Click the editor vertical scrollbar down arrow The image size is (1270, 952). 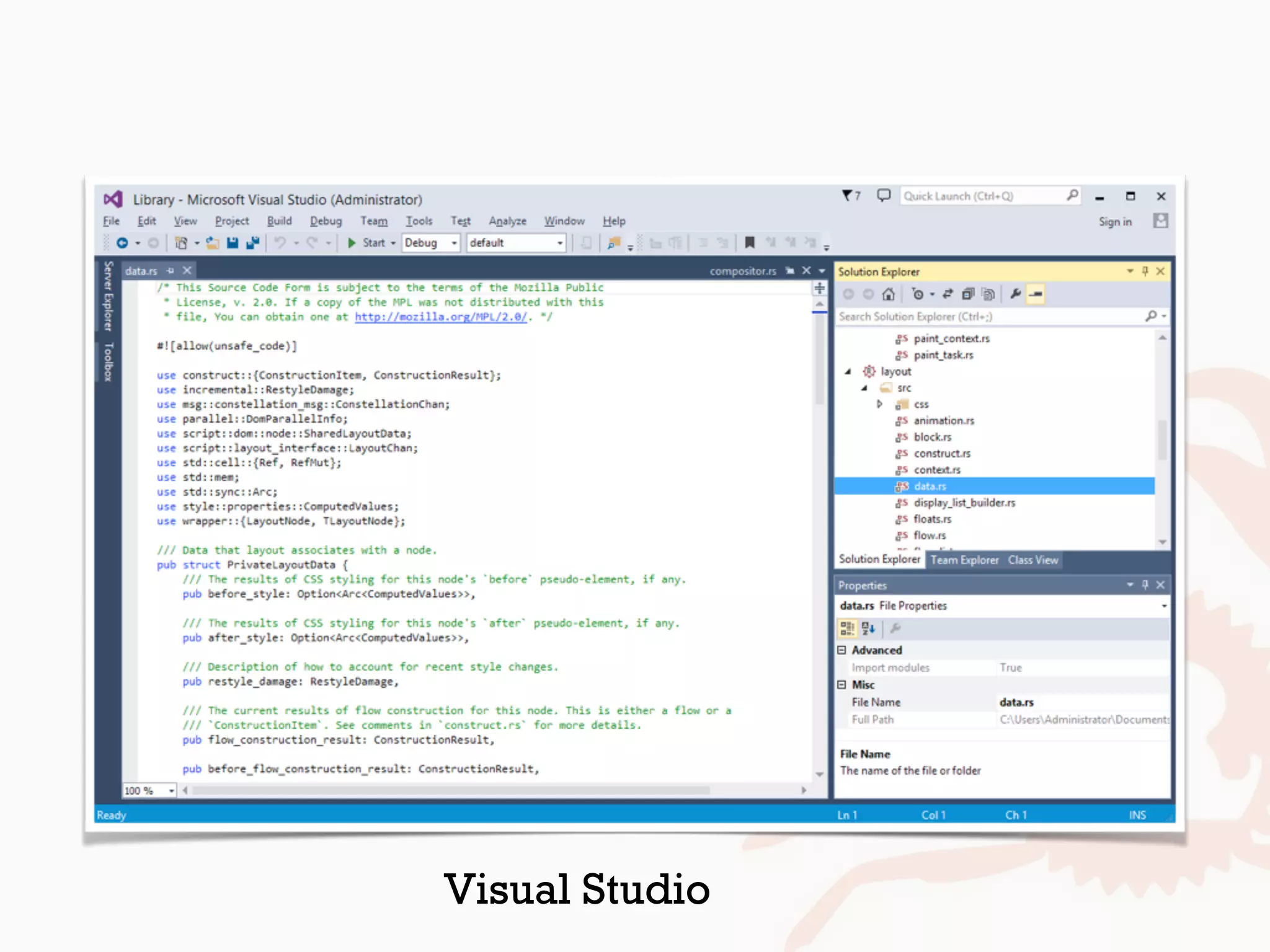click(x=819, y=774)
